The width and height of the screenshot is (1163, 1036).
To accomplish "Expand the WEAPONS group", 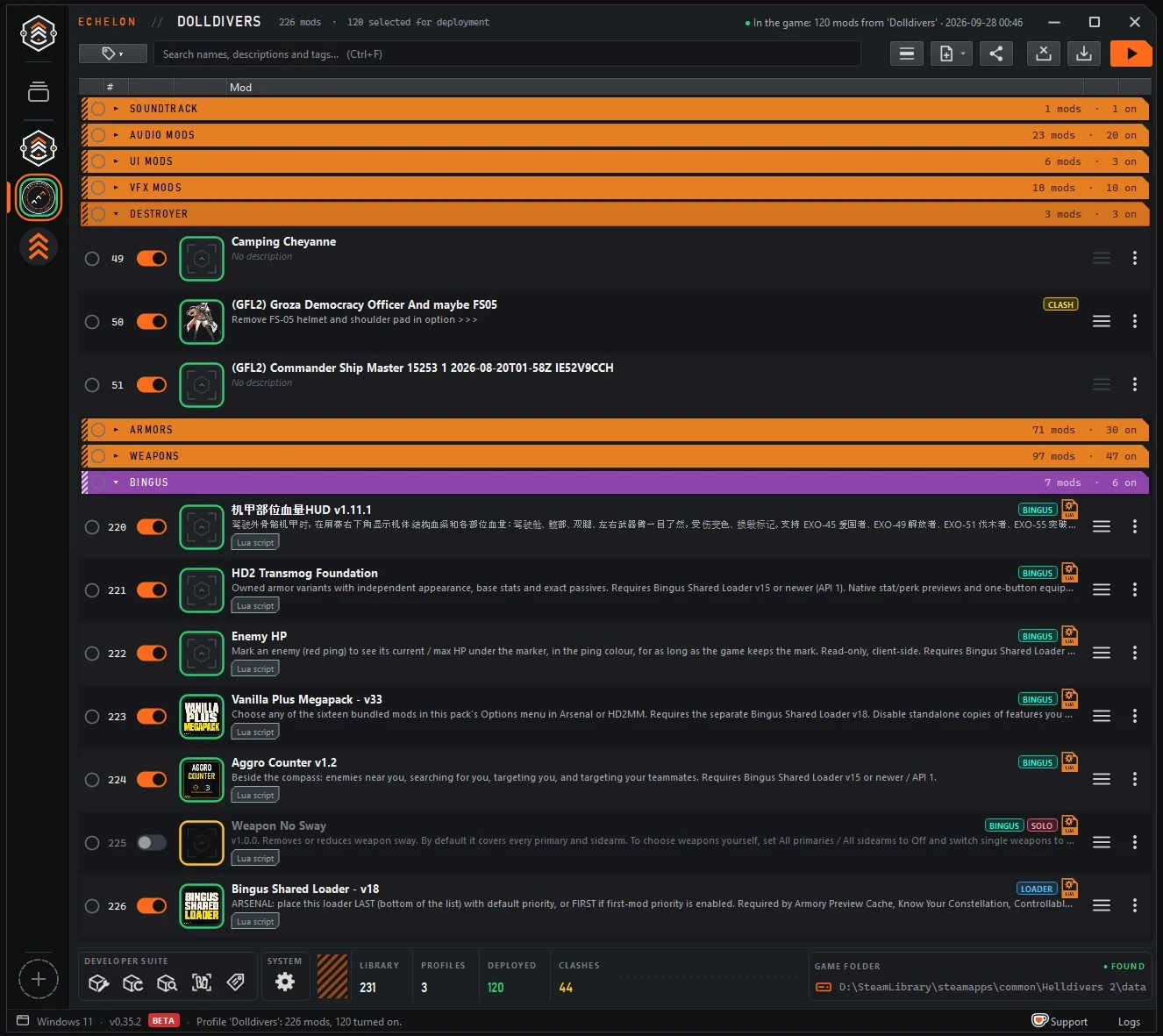I will coord(116,456).
